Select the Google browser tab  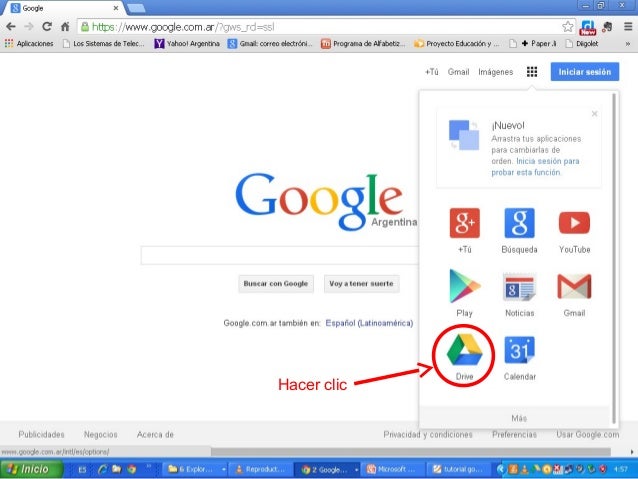click(63, 8)
